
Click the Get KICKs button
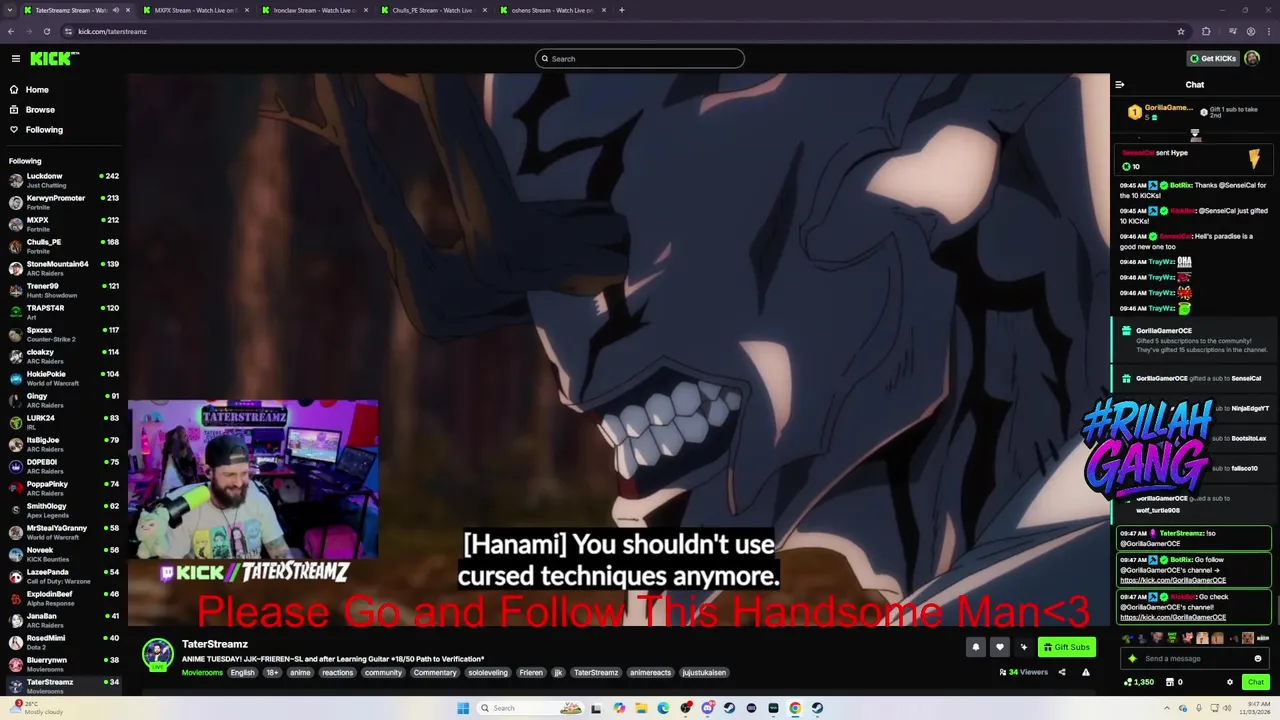1213,58
